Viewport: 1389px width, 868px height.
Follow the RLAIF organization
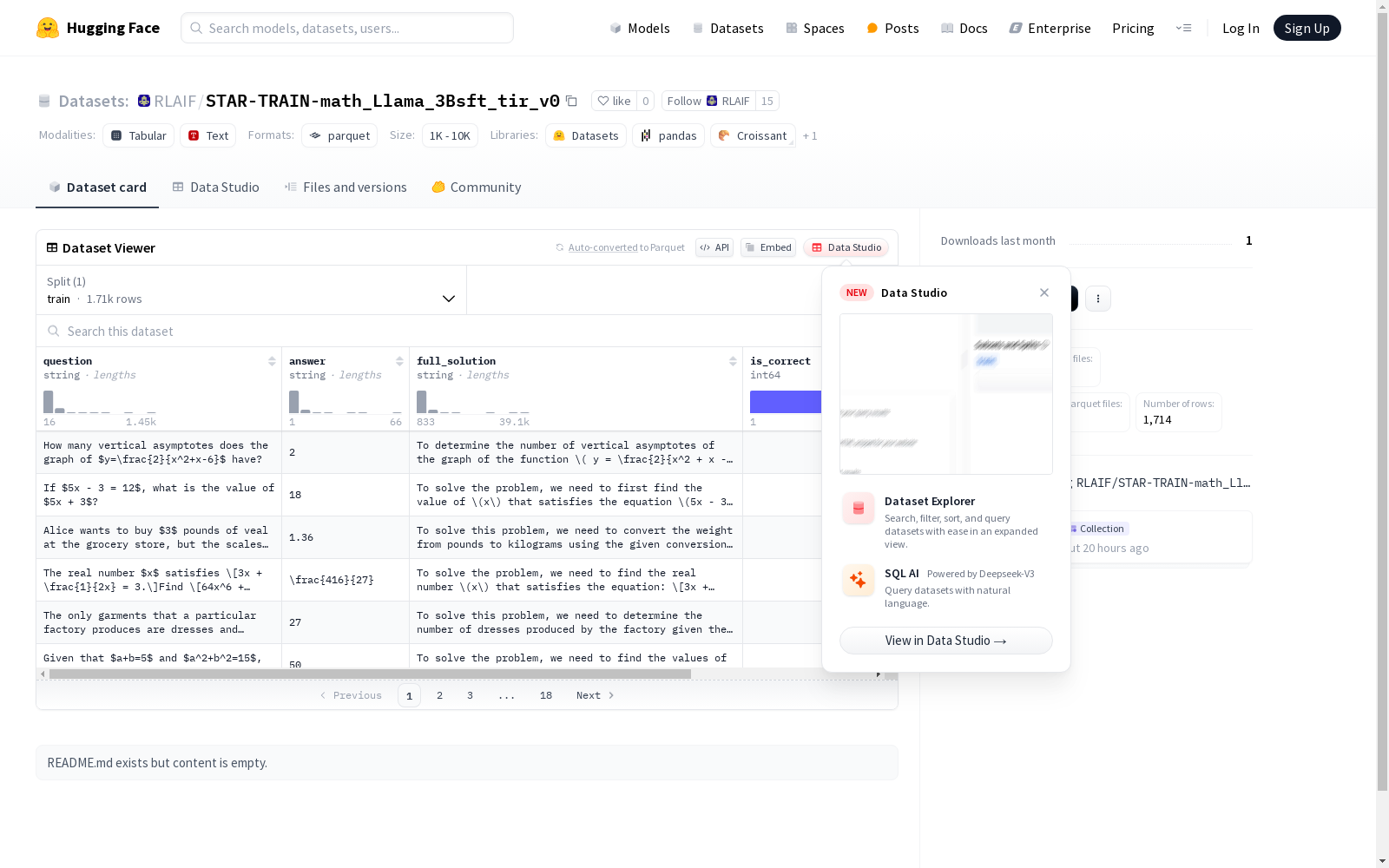pos(708,101)
